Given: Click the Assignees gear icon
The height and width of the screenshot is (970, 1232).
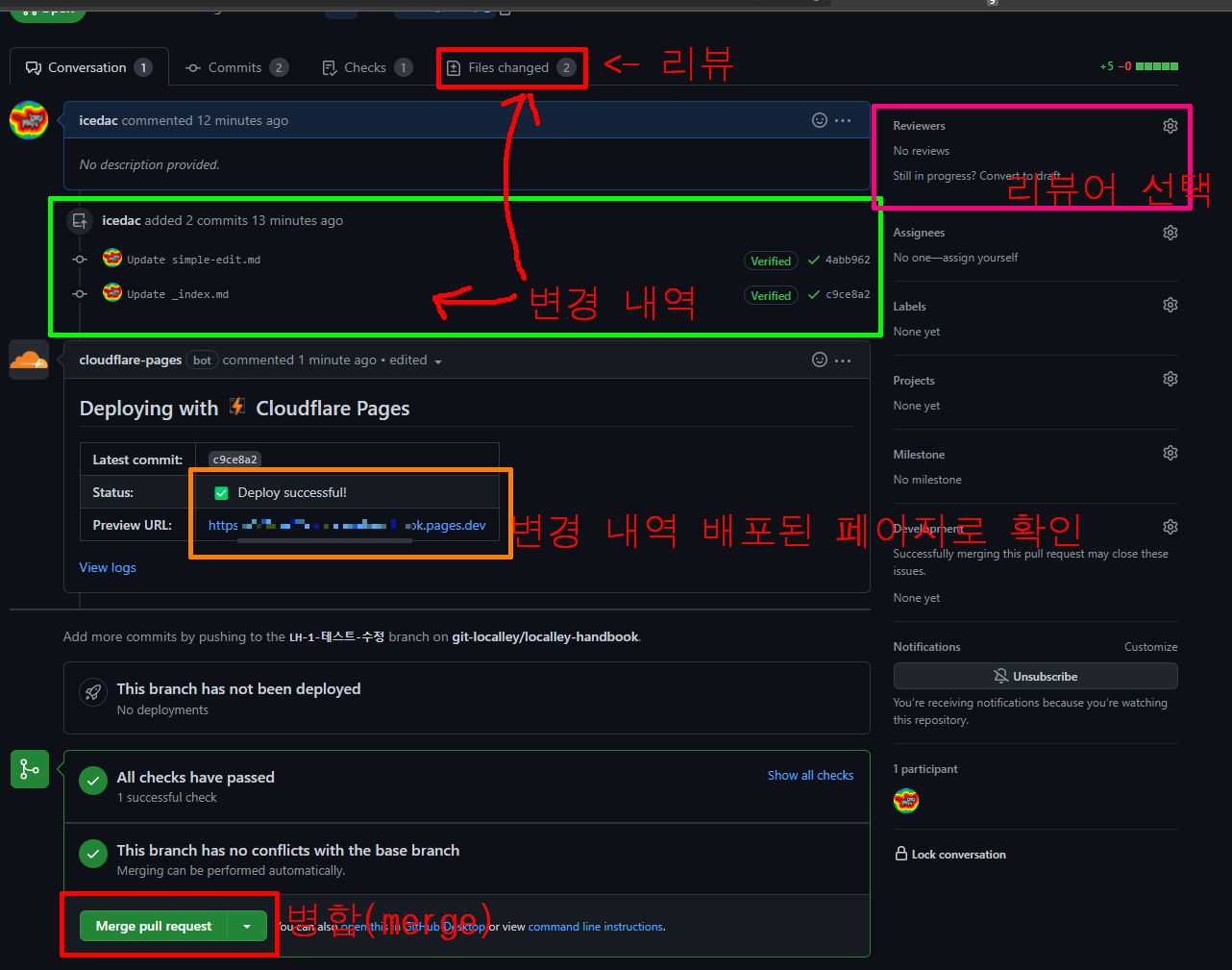Looking at the screenshot, I should point(1170,233).
